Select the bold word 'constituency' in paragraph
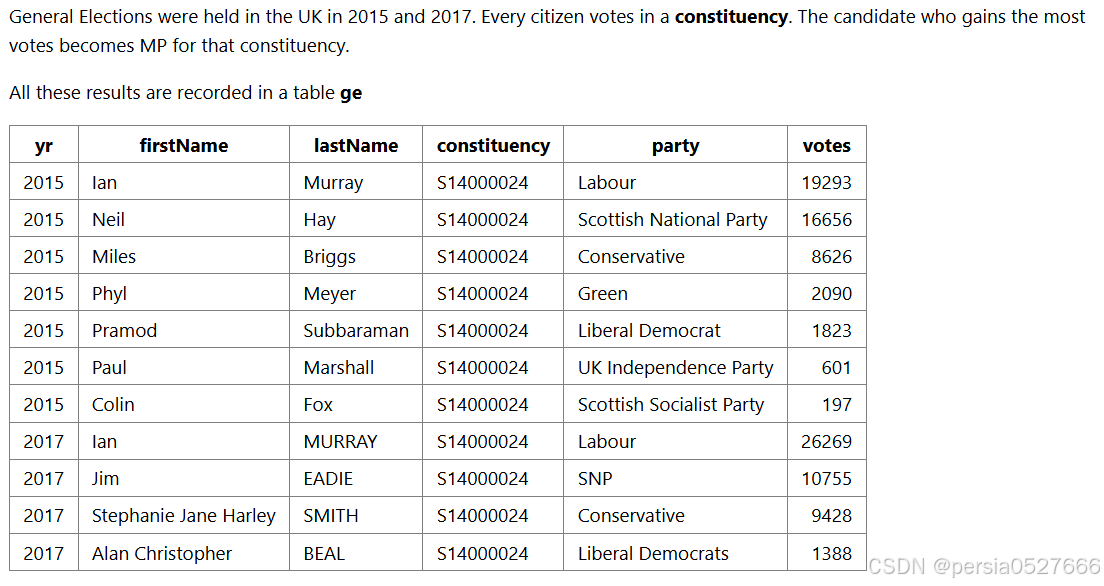This screenshot has width=1104, height=586. point(731,17)
